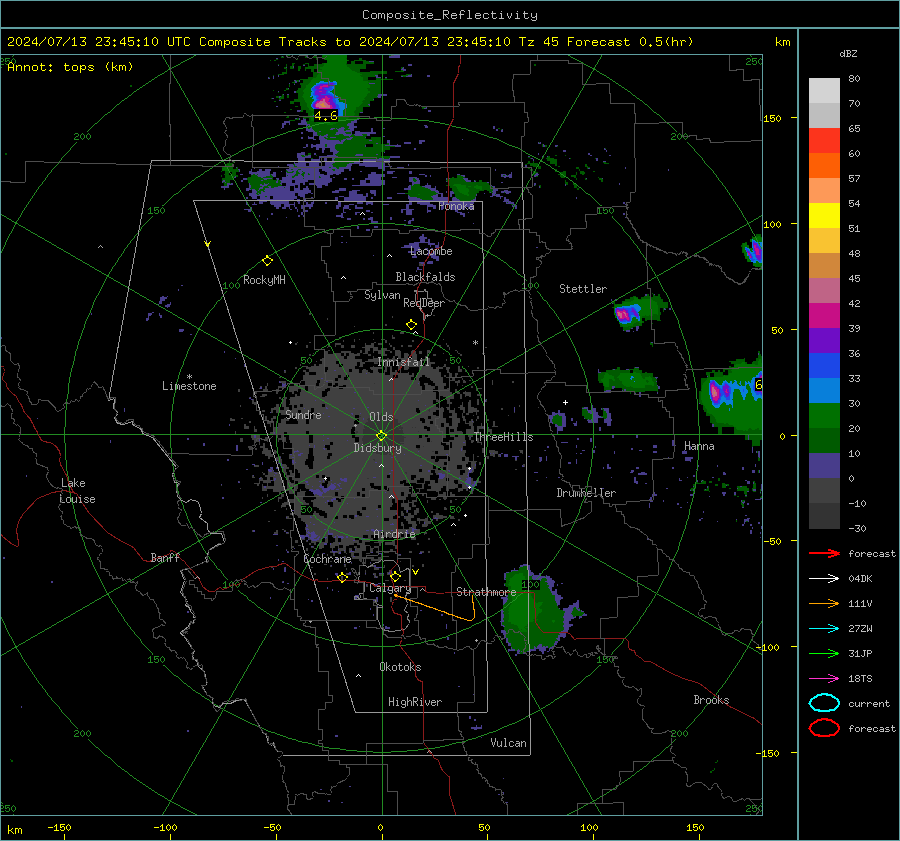Screen dimensions: 900x841
Task: Select the green 31JP track arrow
Action: [824, 653]
